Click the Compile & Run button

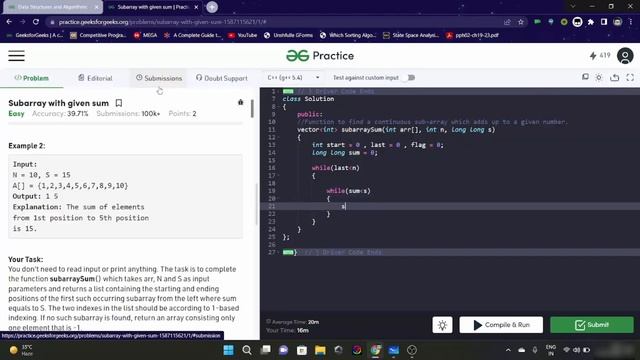(501, 325)
